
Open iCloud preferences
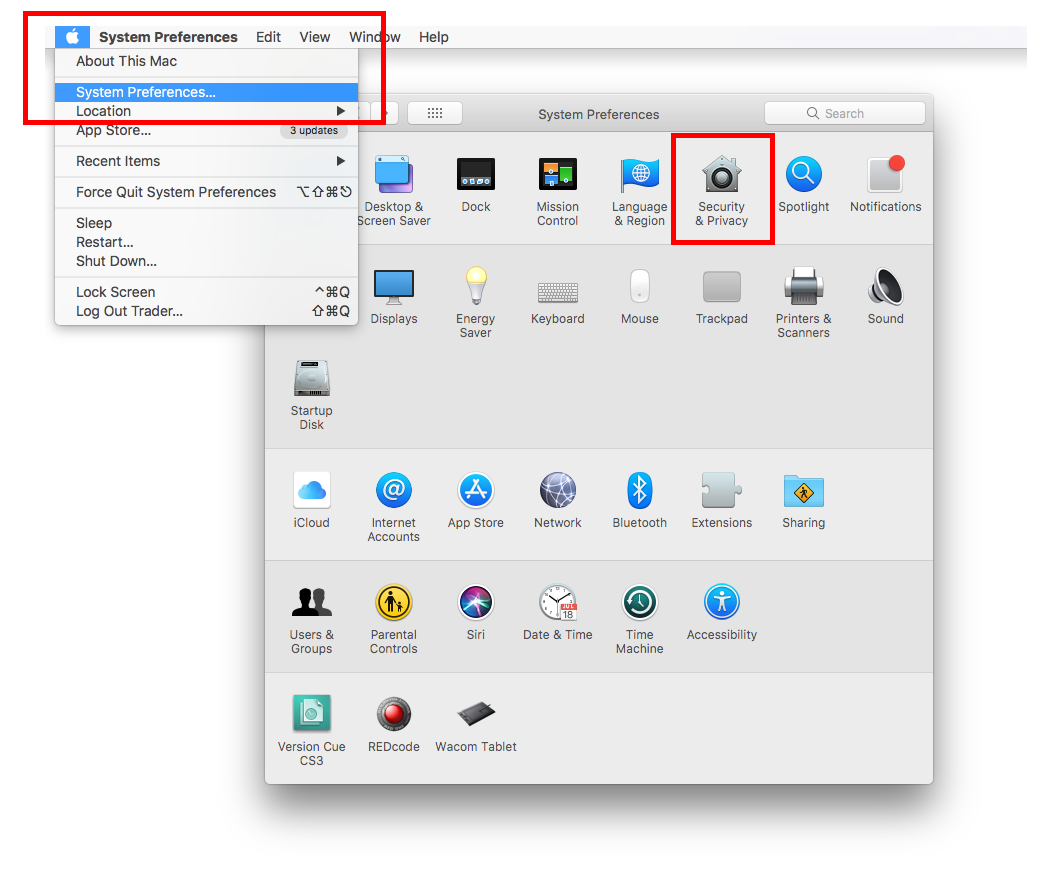pyautogui.click(x=312, y=500)
